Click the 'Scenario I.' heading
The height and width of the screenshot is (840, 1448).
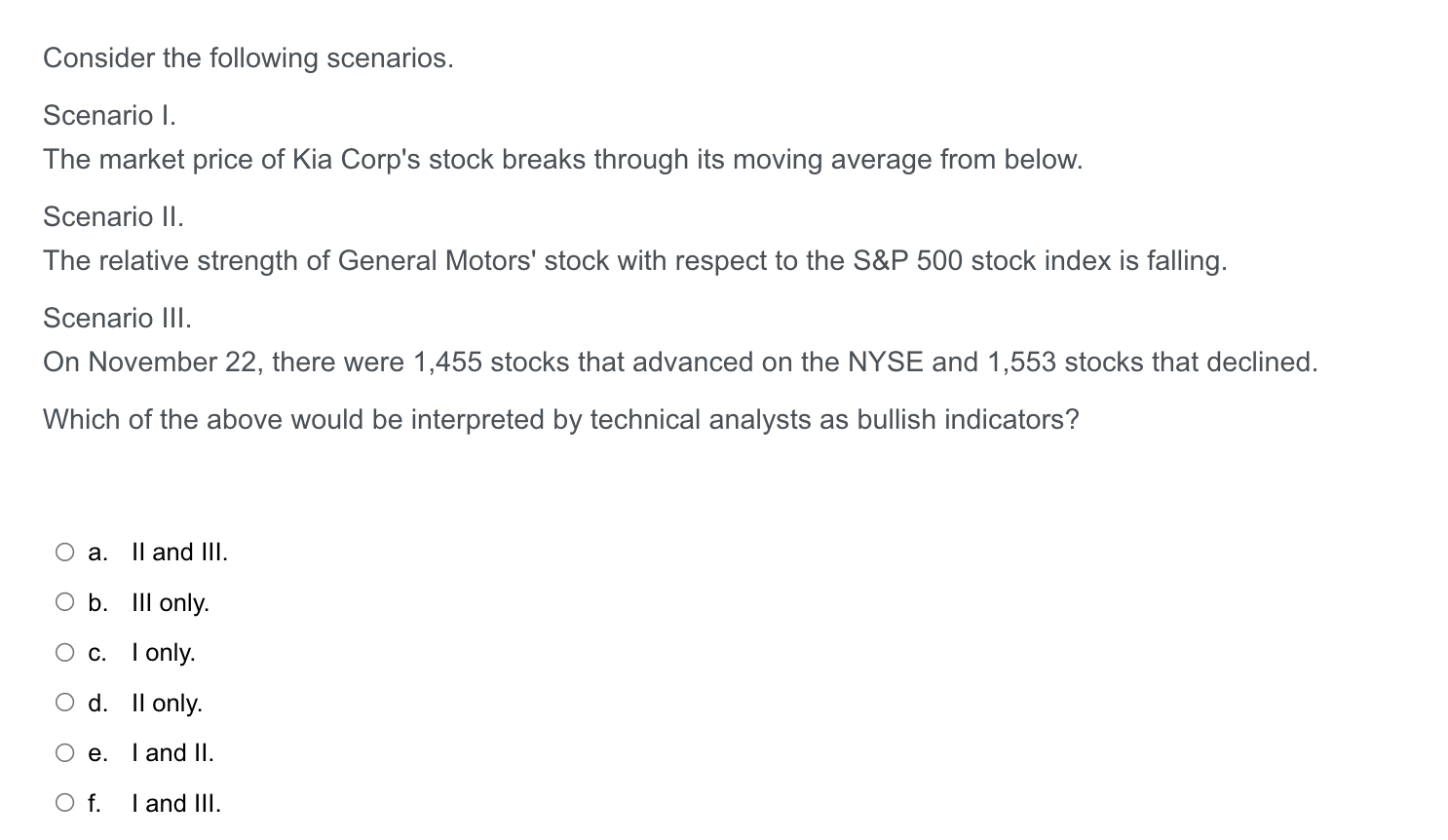tap(109, 116)
